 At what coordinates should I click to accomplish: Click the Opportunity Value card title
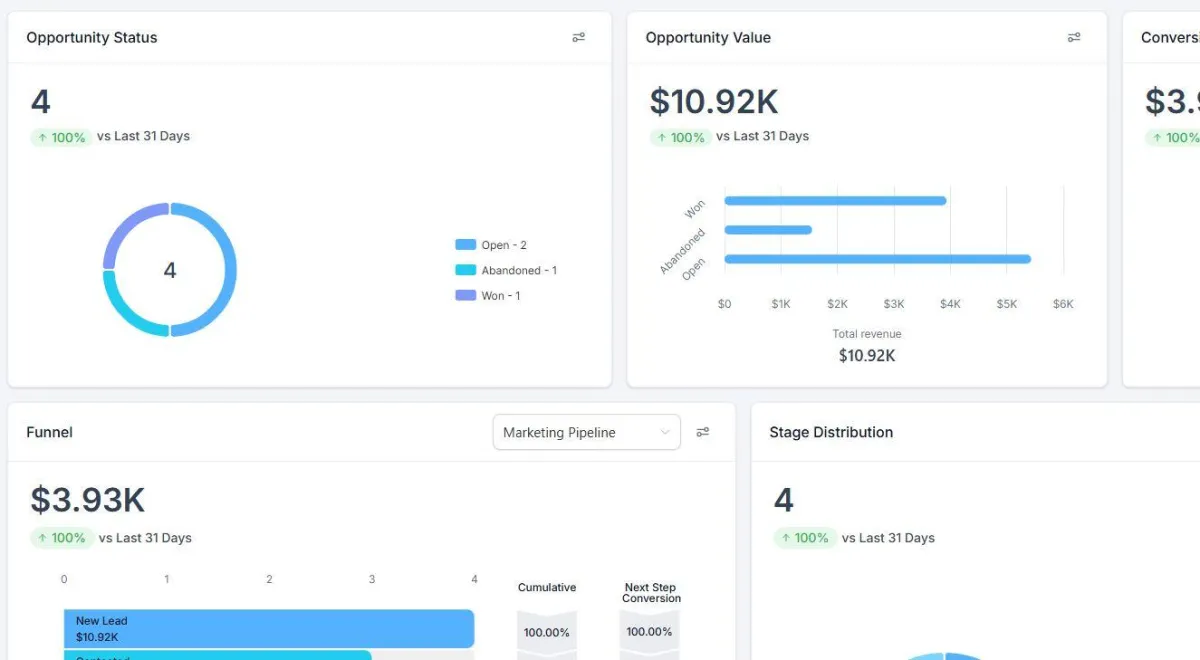point(708,38)
